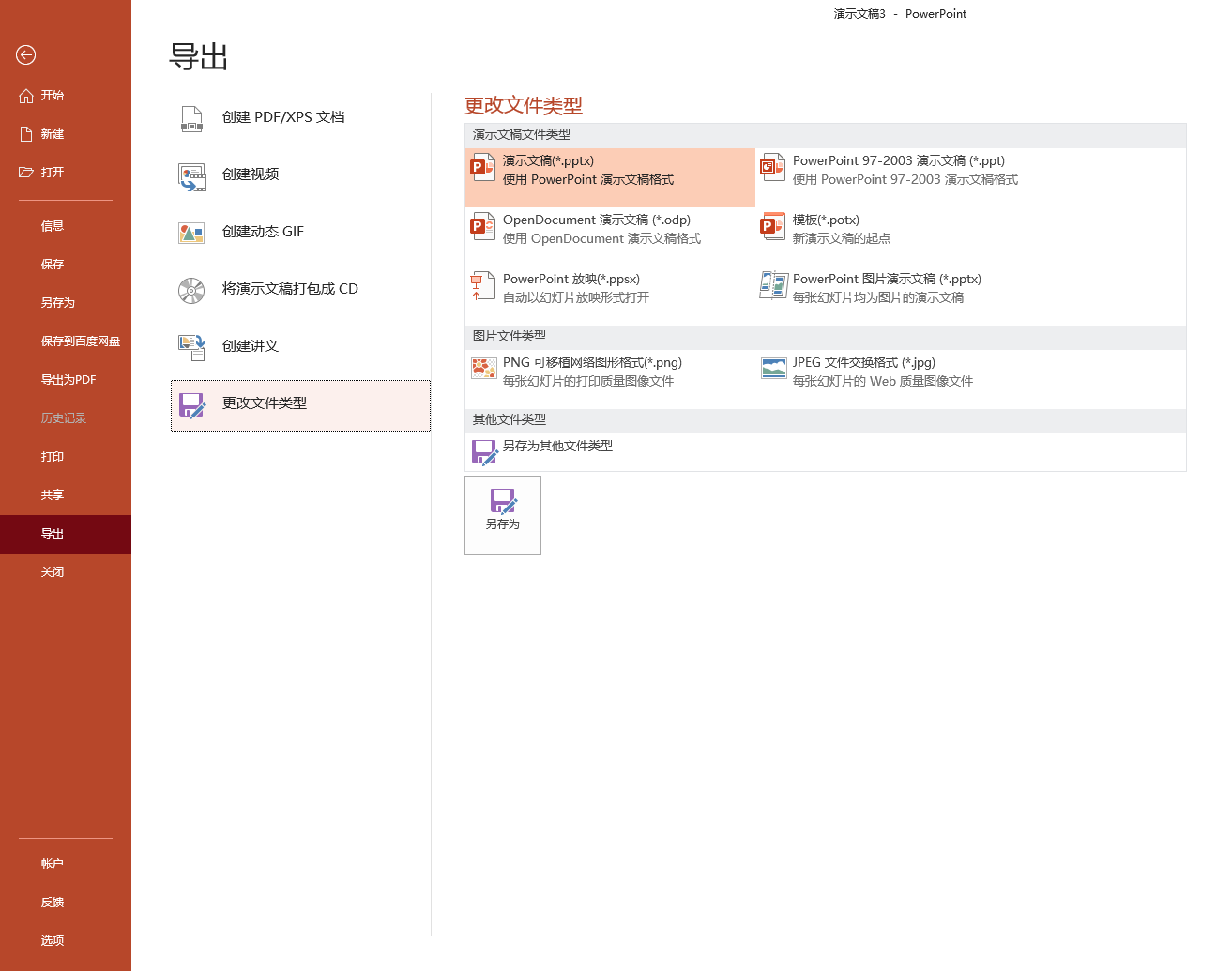
Task: Select 创建 PDF/XPS 文档 option
Action: [x=300, y=118]
